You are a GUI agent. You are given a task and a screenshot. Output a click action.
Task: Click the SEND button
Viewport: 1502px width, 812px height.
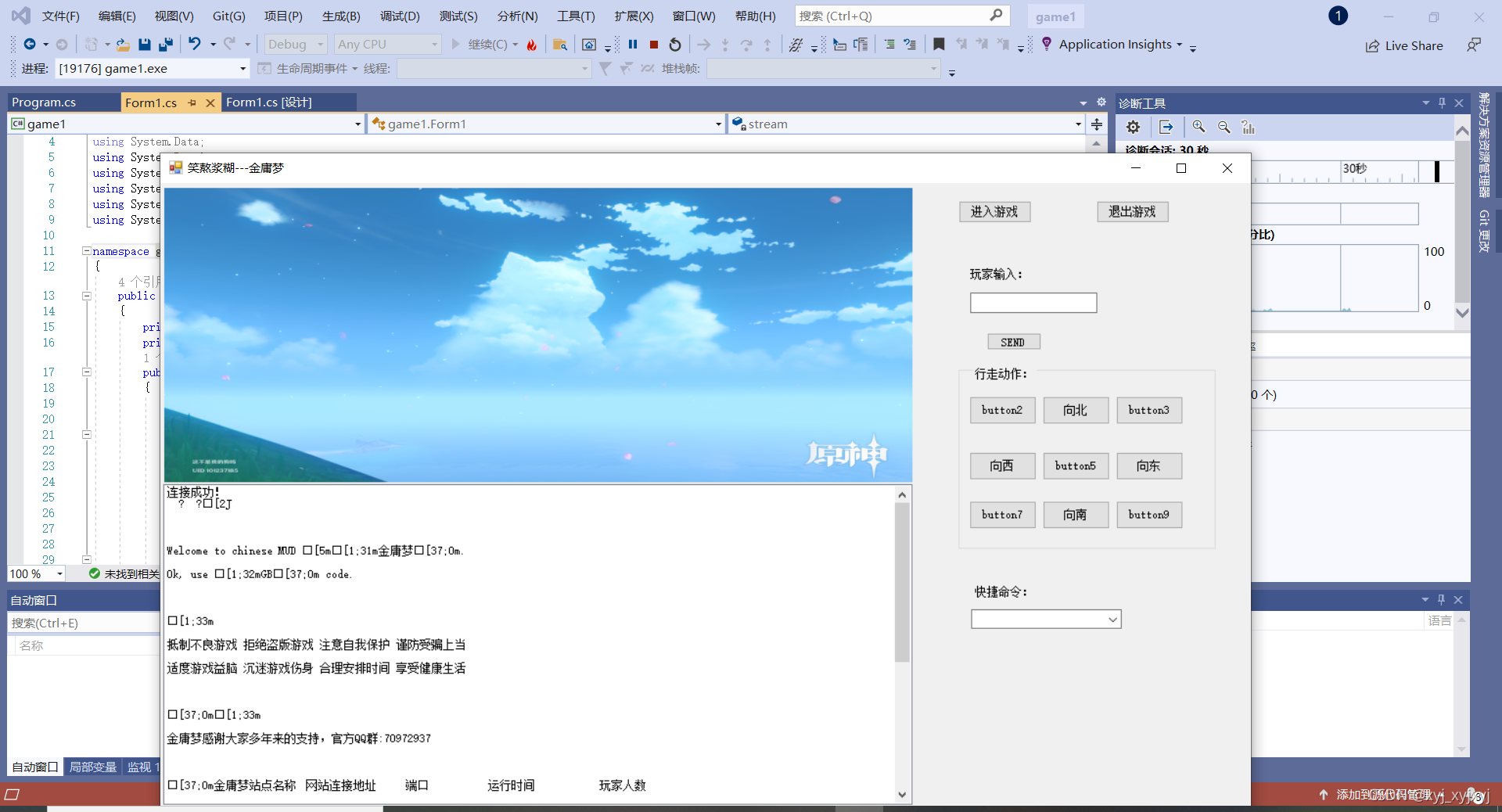1013,342
